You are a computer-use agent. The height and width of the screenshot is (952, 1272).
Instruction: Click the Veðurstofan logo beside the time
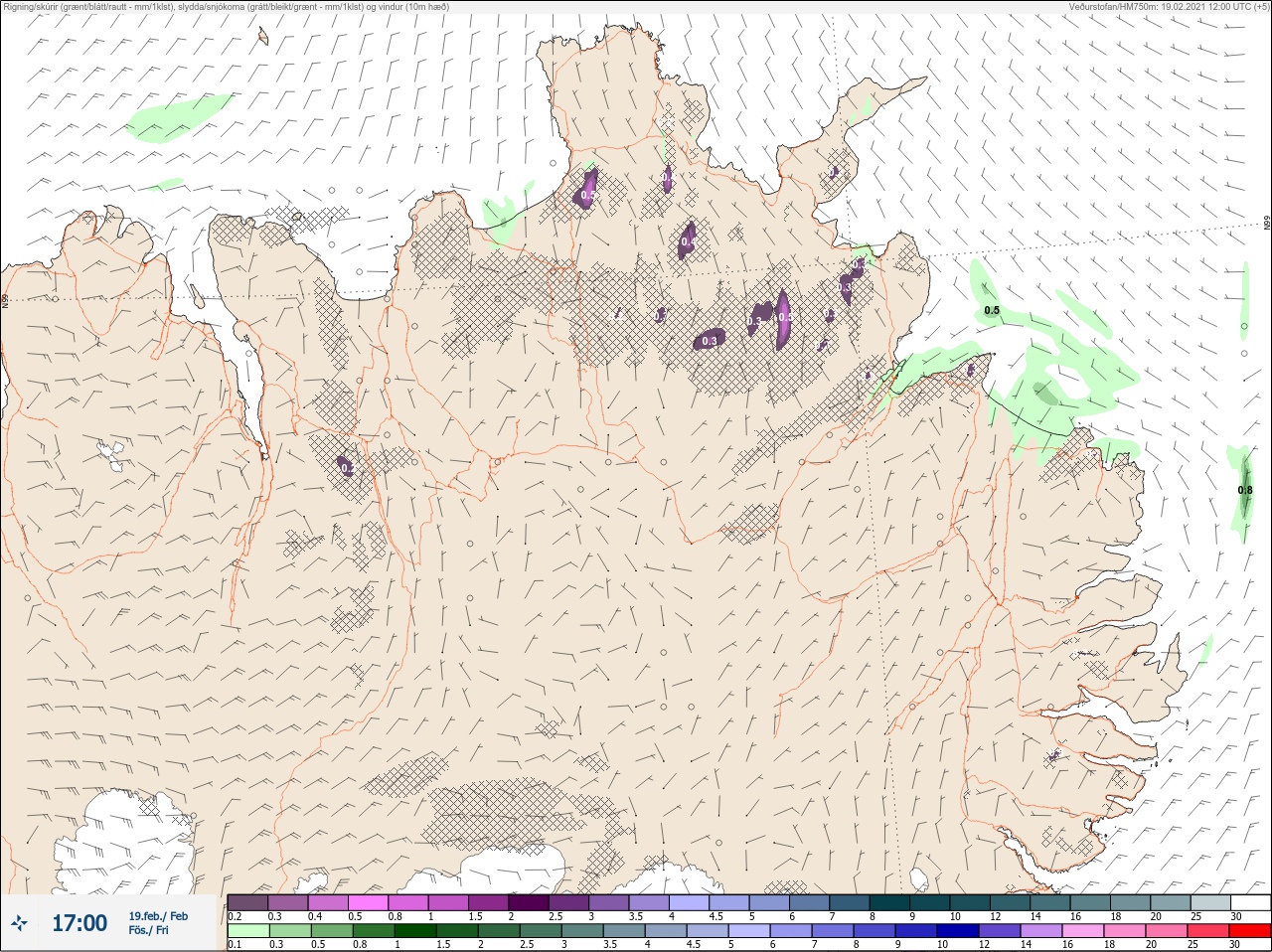19,924
